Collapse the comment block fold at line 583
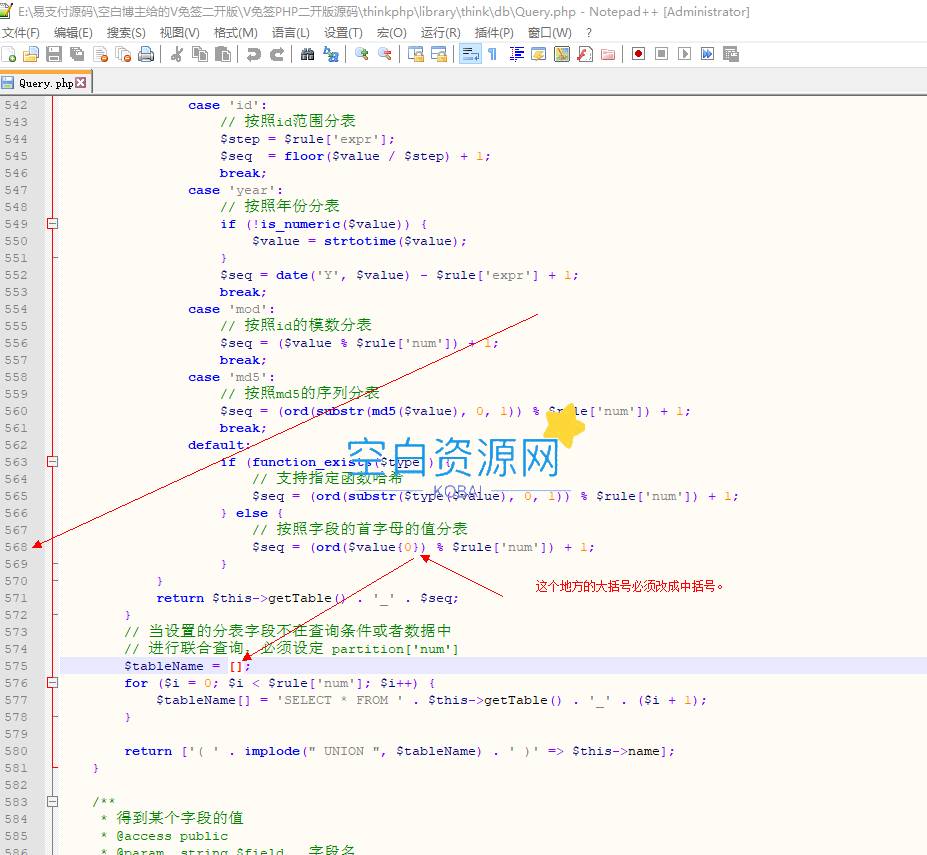The image size is (927, 855). (52, 801)
